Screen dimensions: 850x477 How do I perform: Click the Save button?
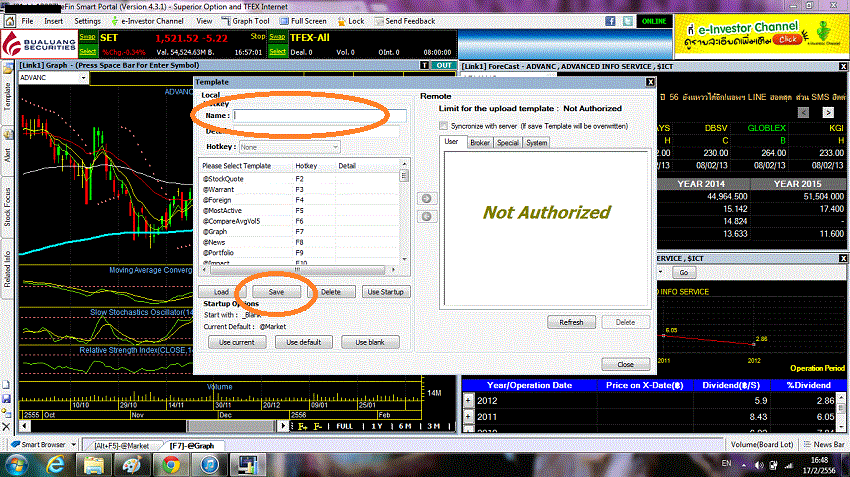click(276, 292)
